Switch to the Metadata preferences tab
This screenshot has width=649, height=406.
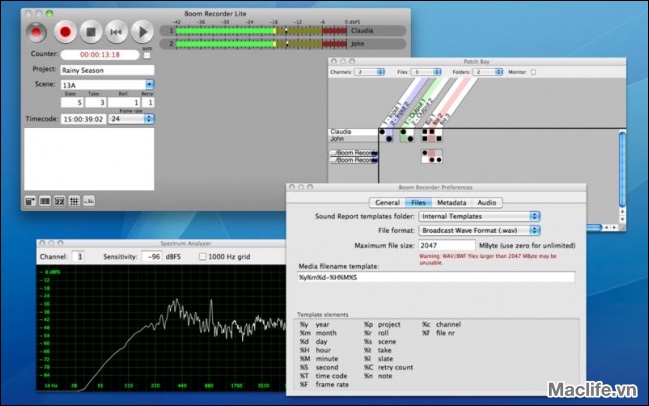[451, 202]
